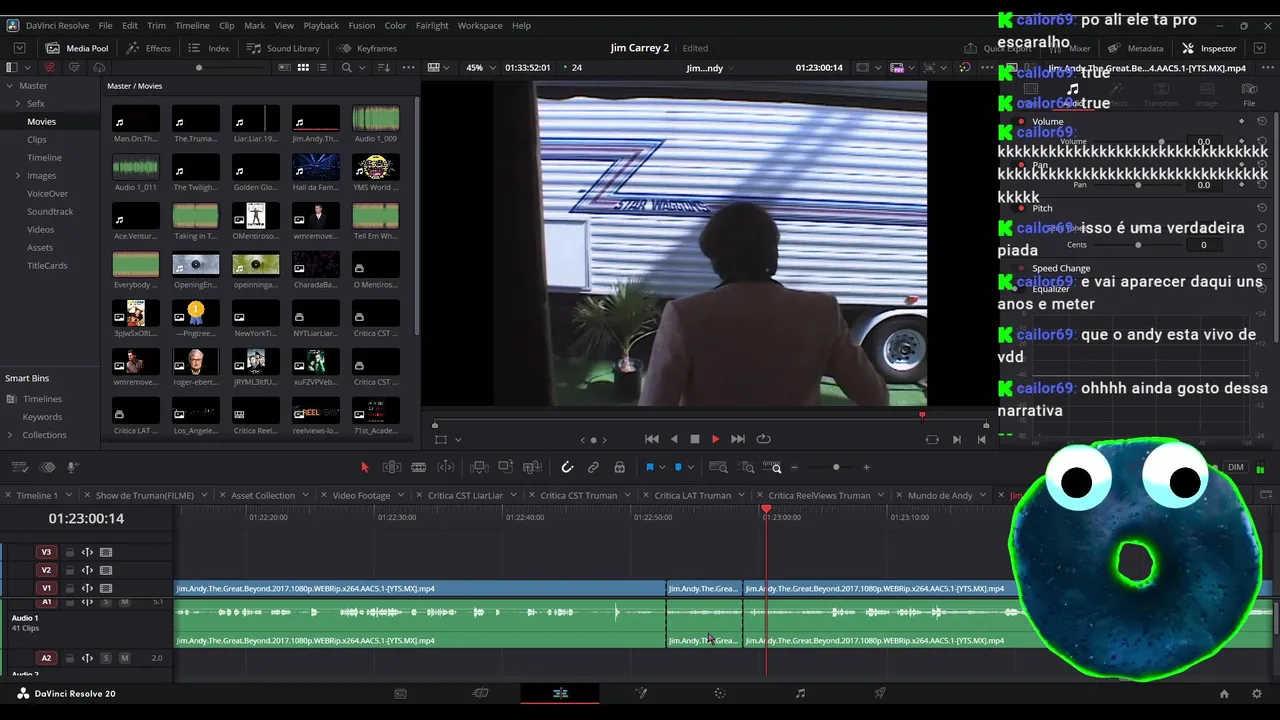Open the Timeline View Options icon
The width and height of the screenshot is (1280, 720).
point(20,467)
